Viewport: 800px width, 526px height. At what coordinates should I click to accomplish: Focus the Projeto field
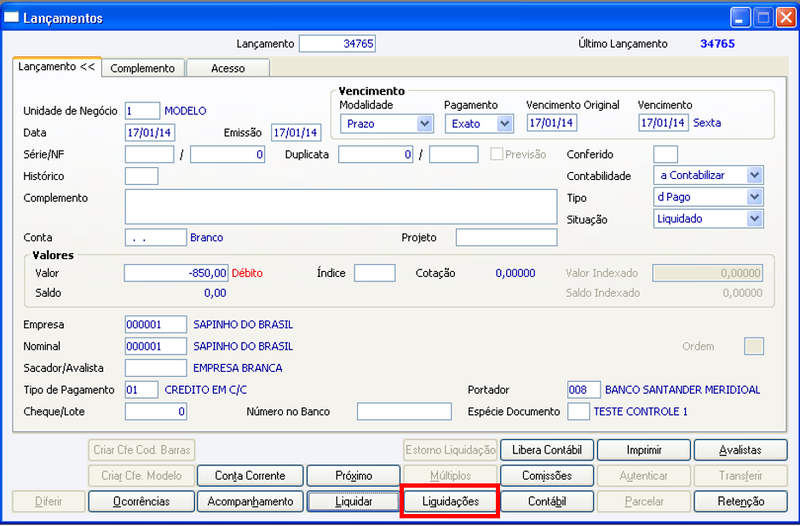pos(507,237)
